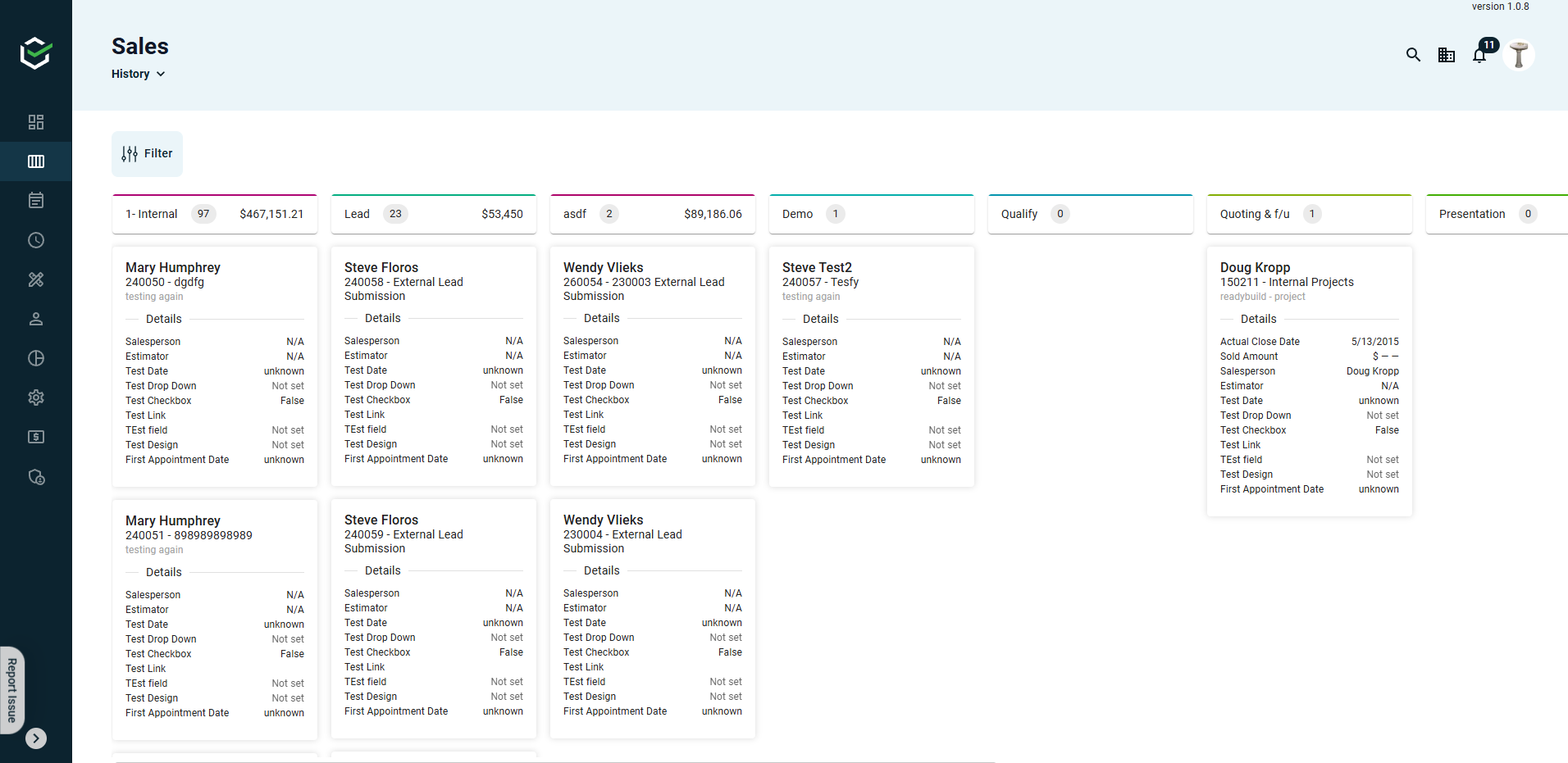Screen dimensions: 1568x763
Task: Click the $89,186.06 total in asdf column
Action: coord(713,214)
